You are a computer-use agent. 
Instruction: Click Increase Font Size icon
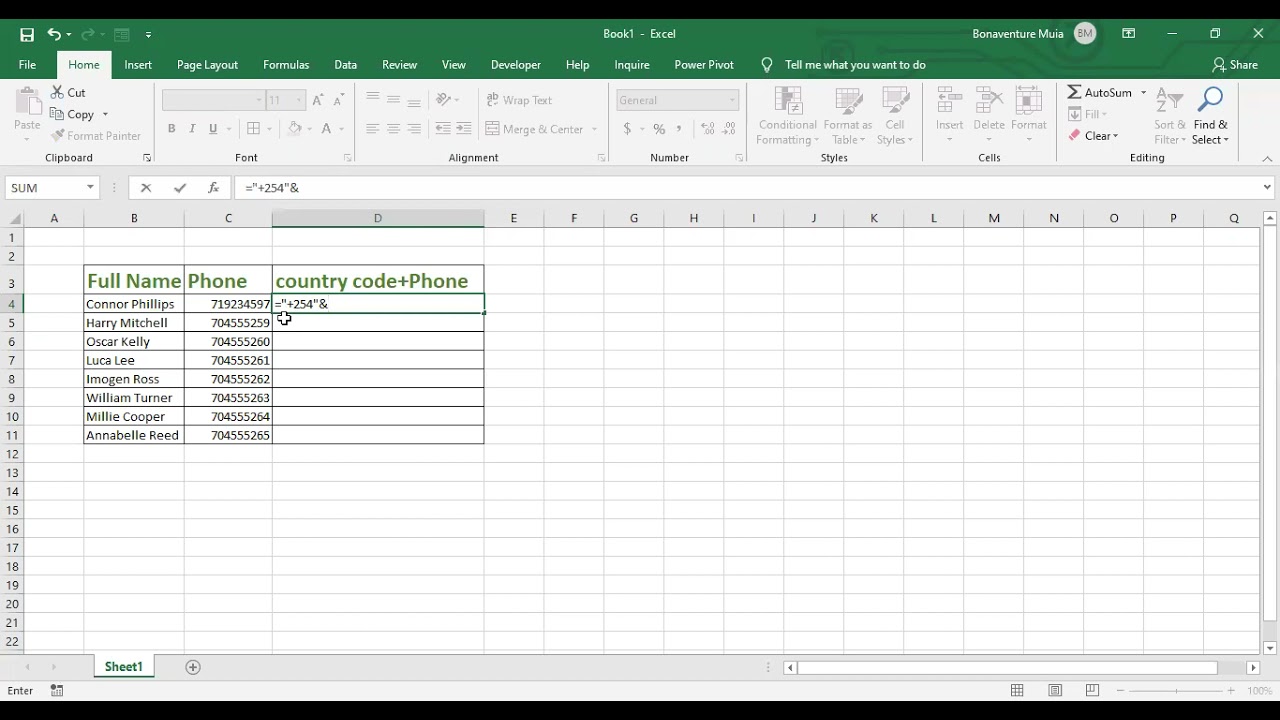point(318,100)
